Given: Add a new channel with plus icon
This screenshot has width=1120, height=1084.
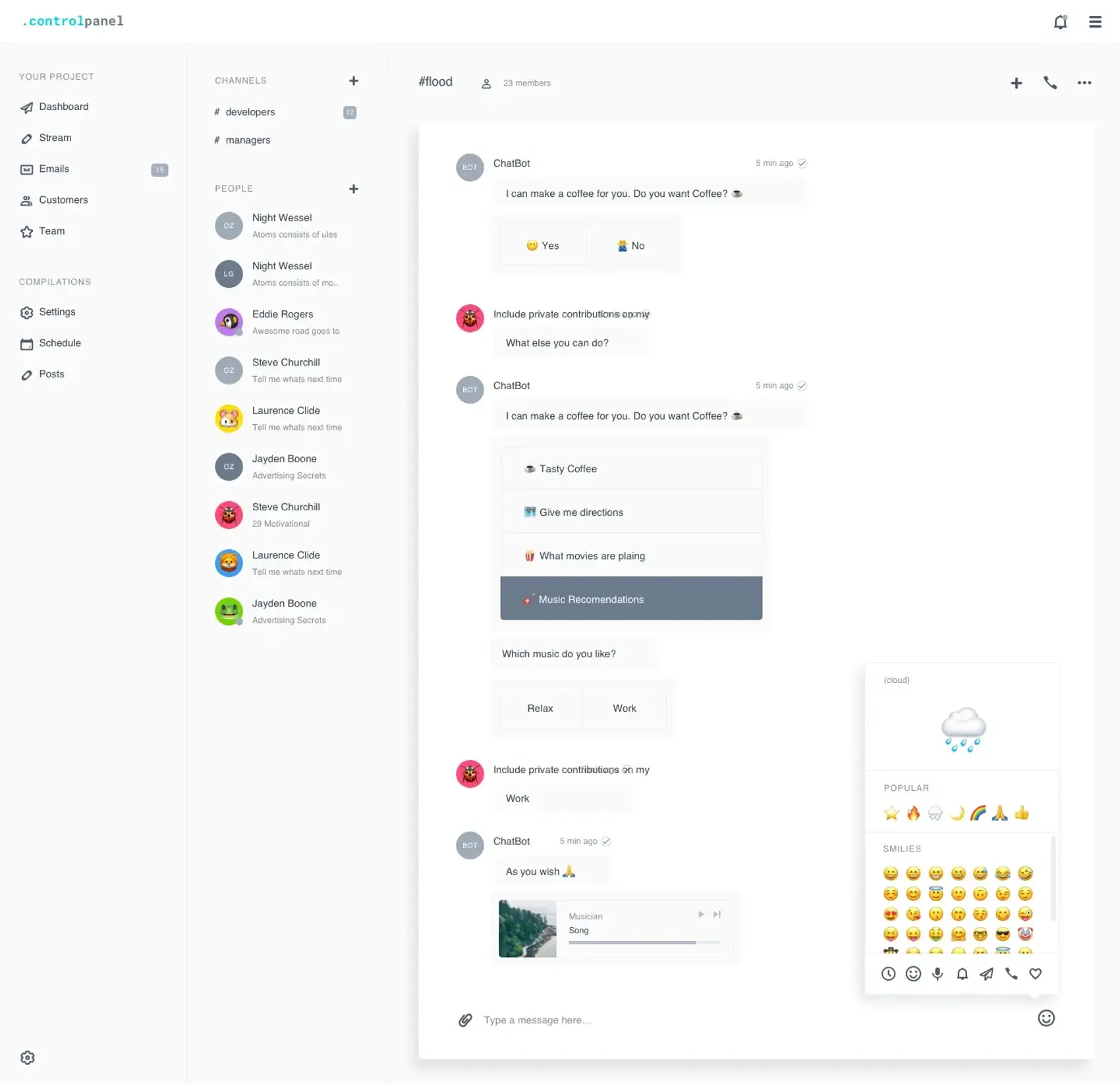Looking at the screenshot, I should pyautogui.click(x=354, y=81).
